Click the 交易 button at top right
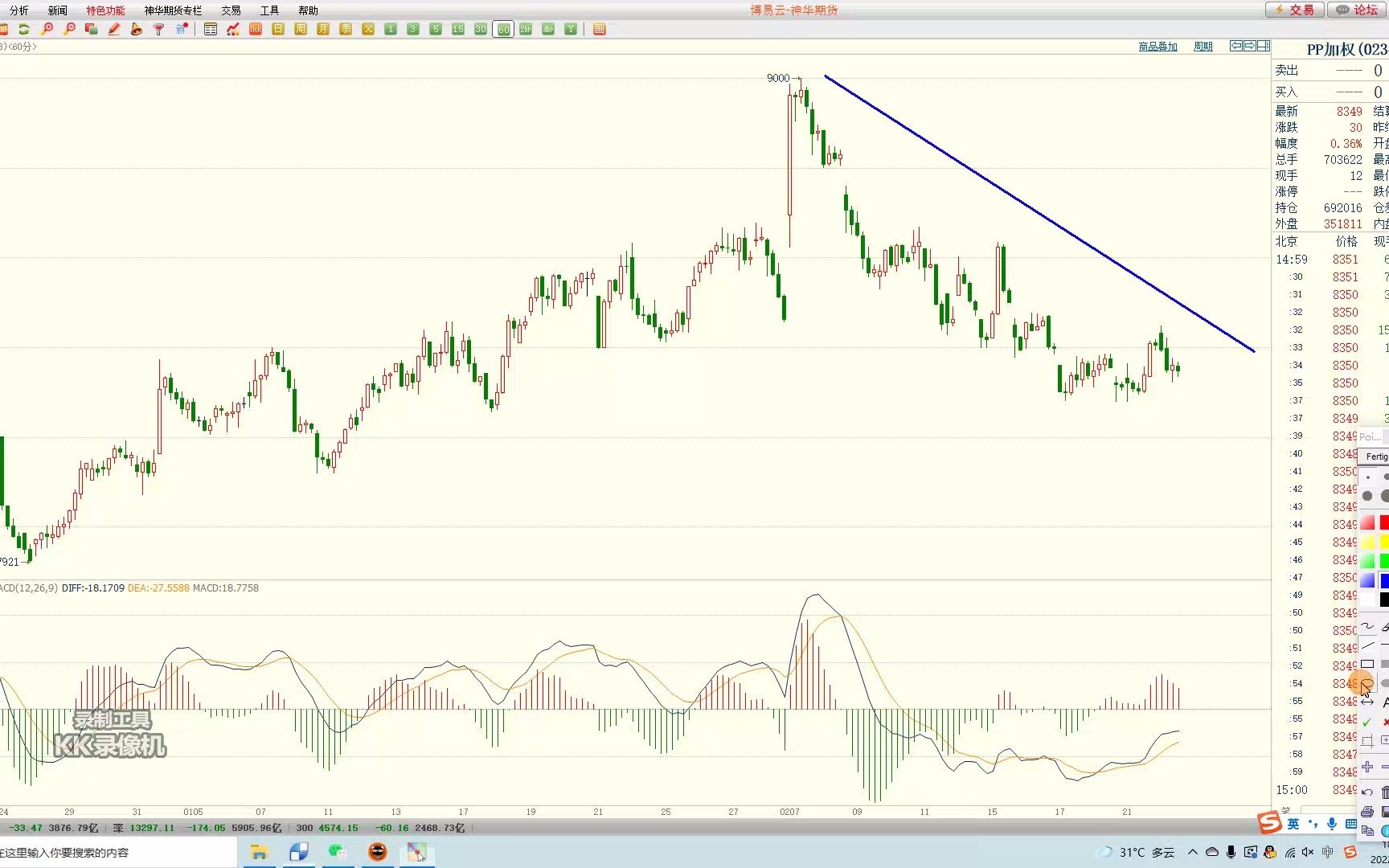1389x868 pixels. tap(1294, 10)
